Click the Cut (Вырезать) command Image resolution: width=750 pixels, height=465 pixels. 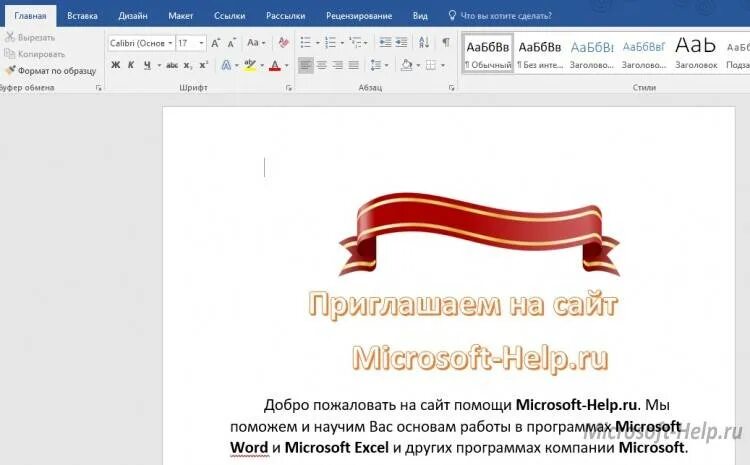click(x=30, y=37)
